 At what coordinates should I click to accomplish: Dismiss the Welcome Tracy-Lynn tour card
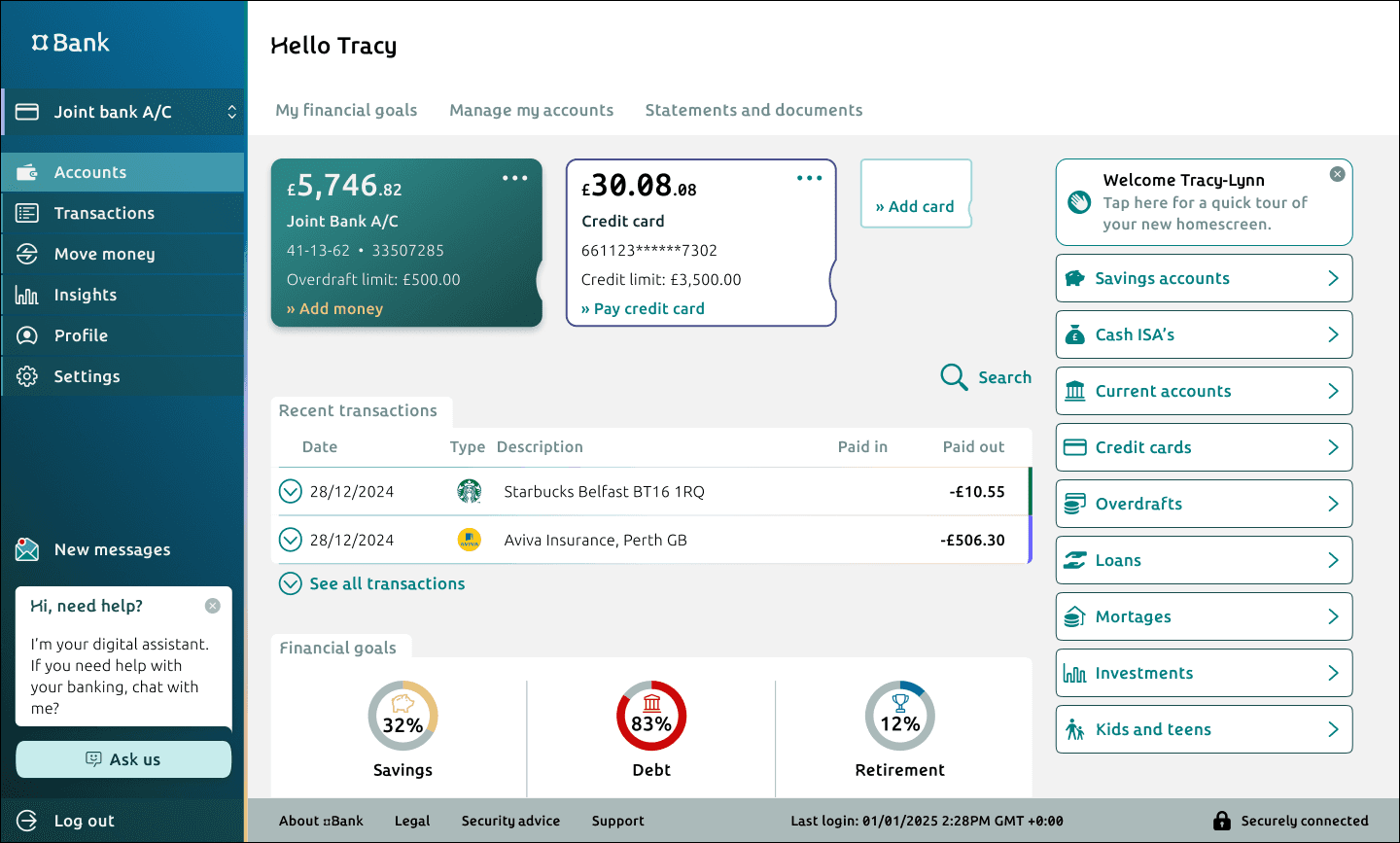pyautogui.click(x=1338, y=174)
